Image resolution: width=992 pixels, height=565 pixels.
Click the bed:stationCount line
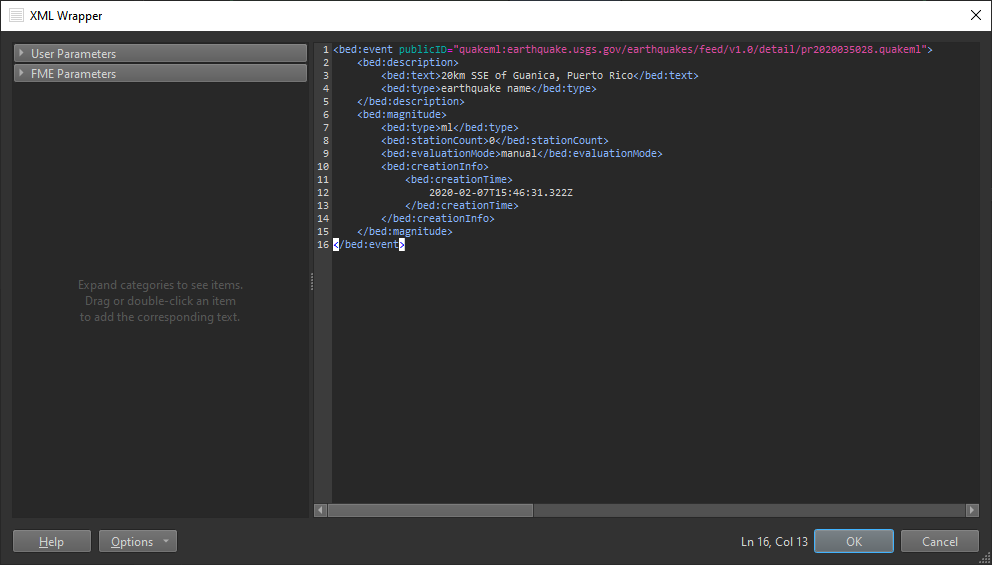point(495,140)
